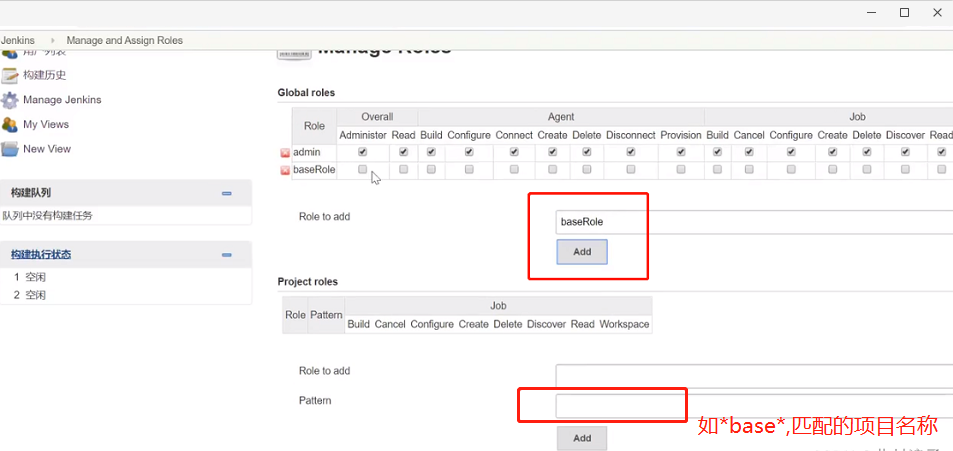Open Manage and Assign Roles breadcrumb
953x451 pixels.
[125, 41]
